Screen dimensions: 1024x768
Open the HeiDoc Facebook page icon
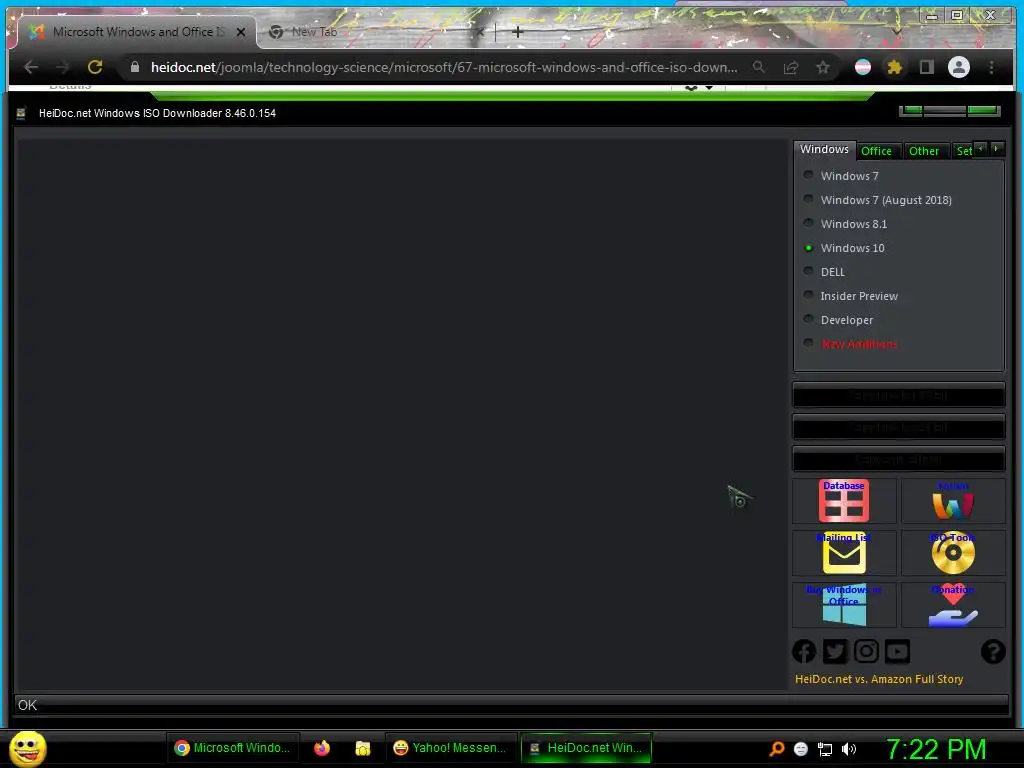point(804,651)
